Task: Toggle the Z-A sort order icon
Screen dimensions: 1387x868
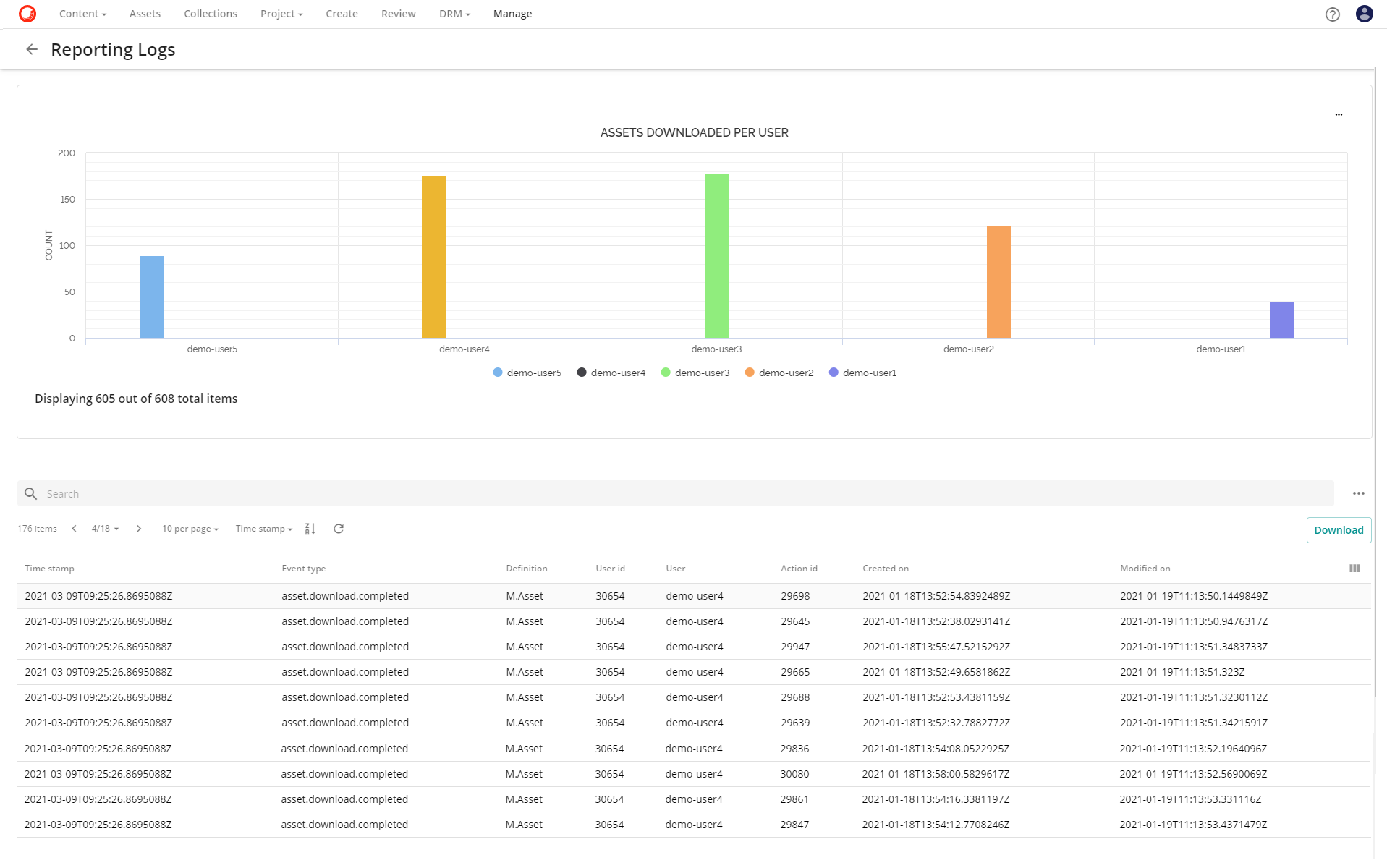Action: (x=310, y=529)
